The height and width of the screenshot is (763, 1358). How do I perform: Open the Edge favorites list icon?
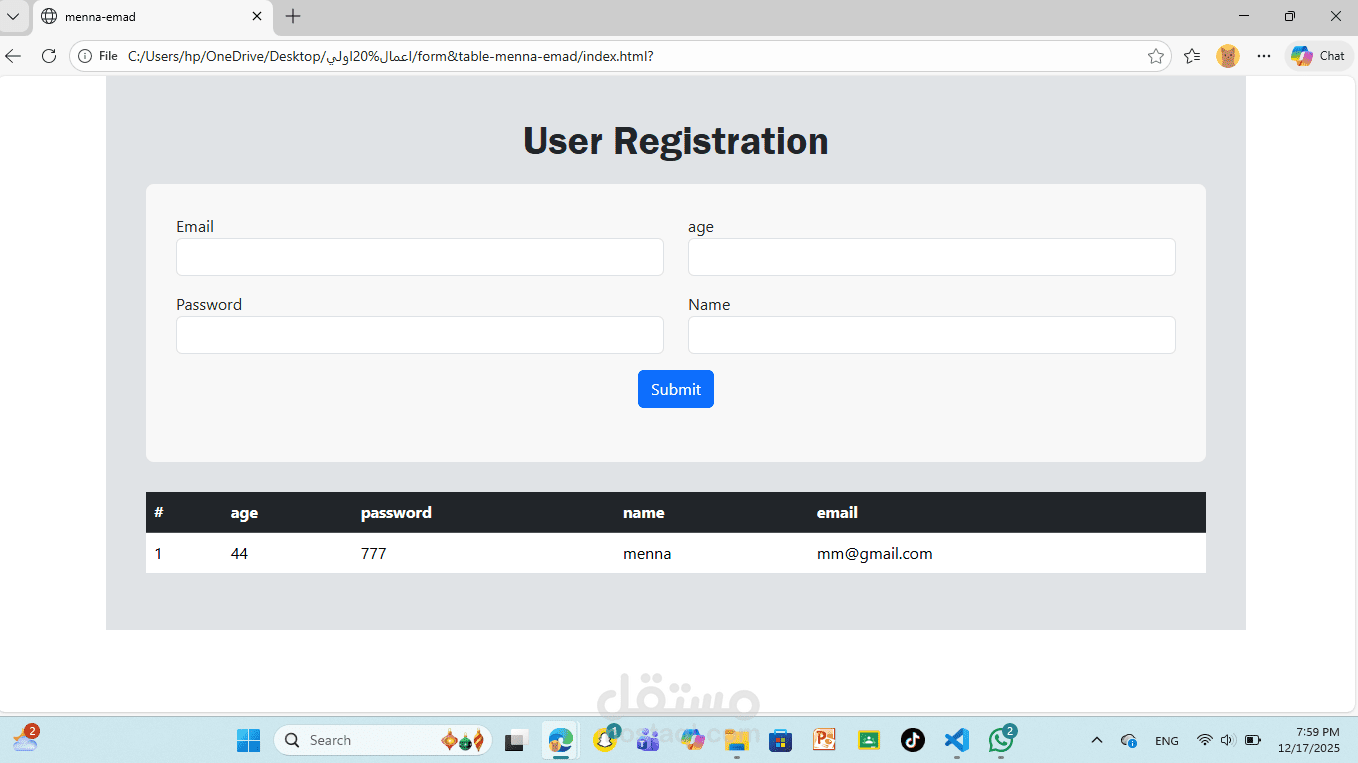click(x=1192, y=56)
